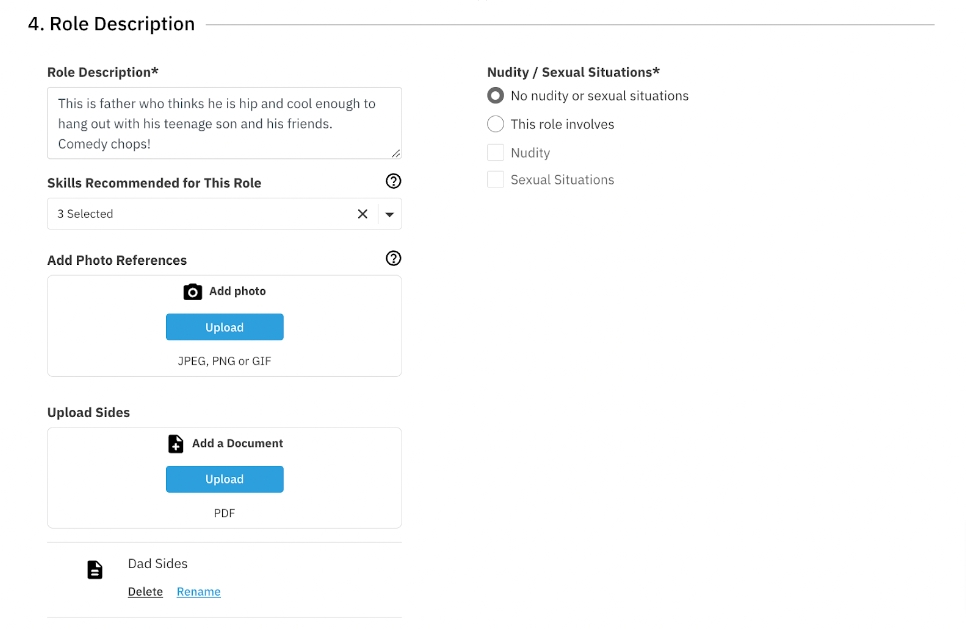
Task: Click the help icon beside Add Photo References
Action: [x=393, y=258]
